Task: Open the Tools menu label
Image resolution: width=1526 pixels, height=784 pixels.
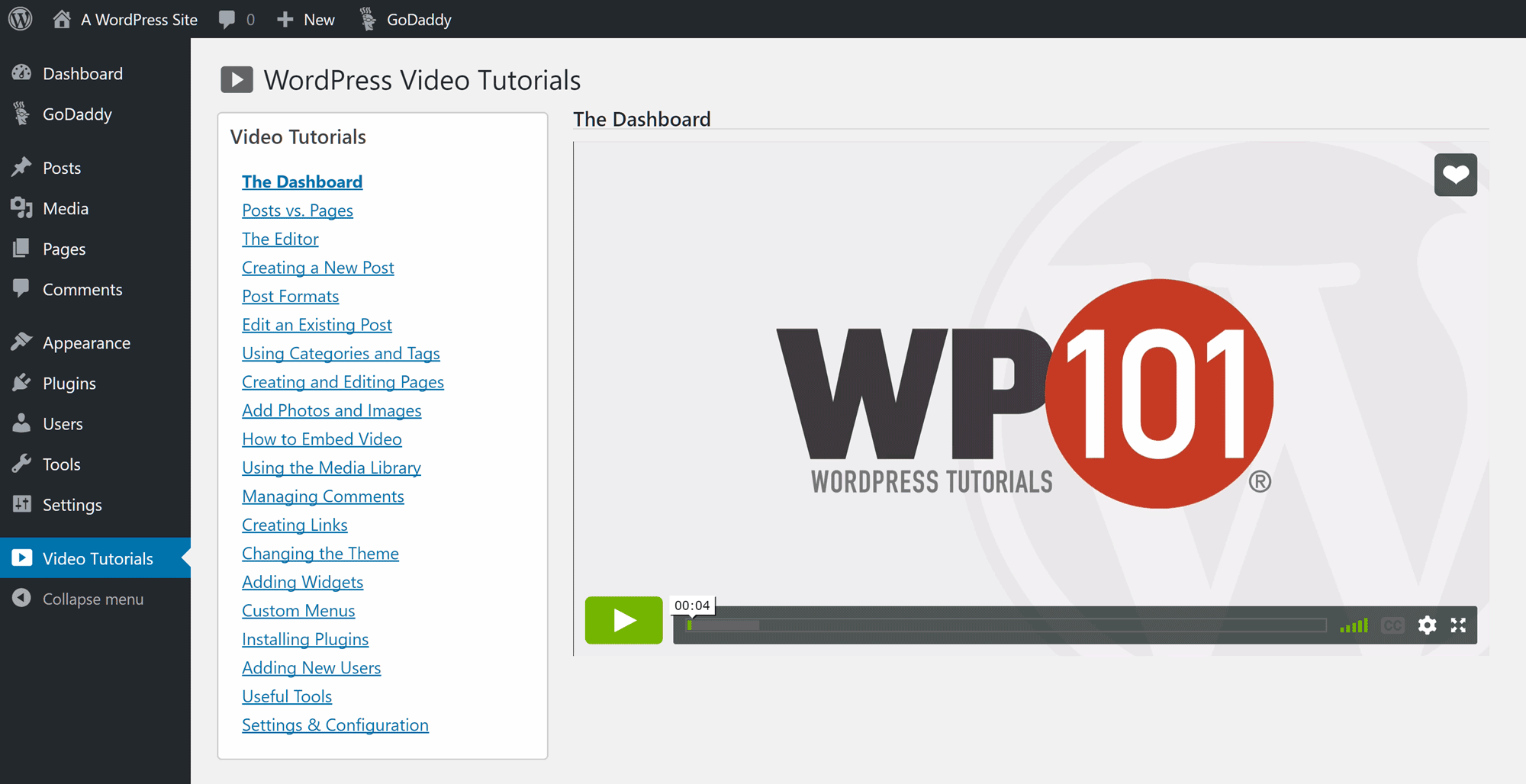Action: click(x=61, y=464)
